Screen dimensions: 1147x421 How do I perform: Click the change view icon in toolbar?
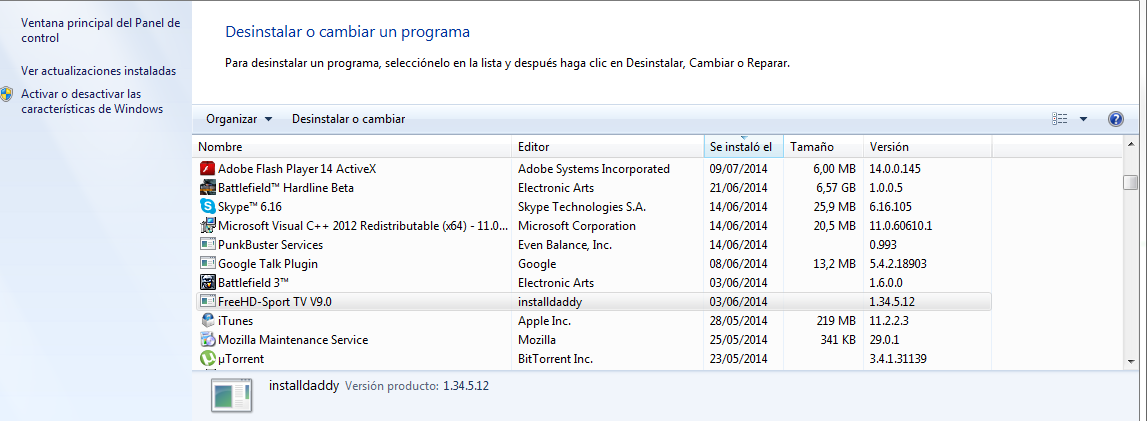[1059, 119]
